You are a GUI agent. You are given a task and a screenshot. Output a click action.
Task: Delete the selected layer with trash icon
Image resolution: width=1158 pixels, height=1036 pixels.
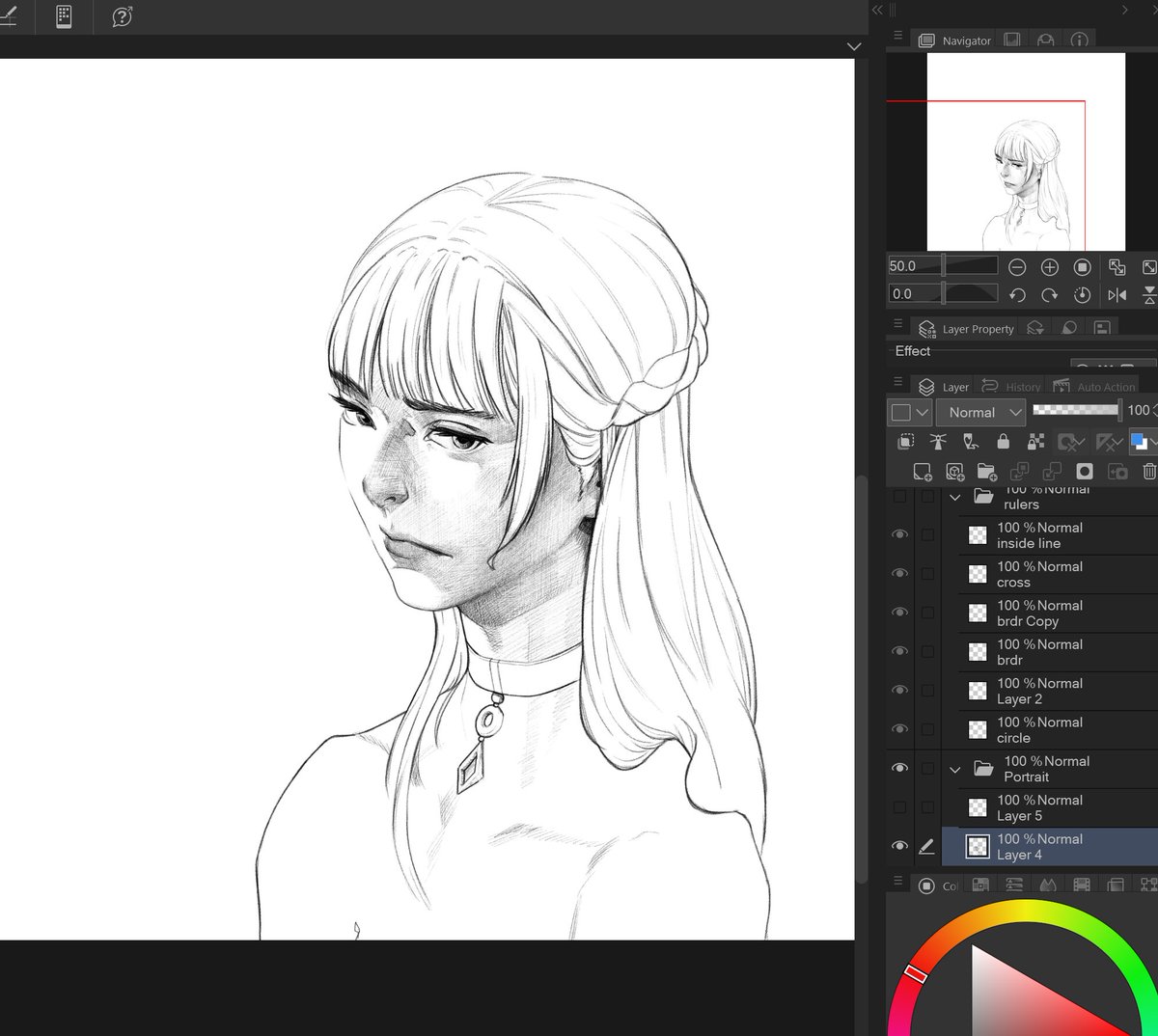[x=1149, y=472]
